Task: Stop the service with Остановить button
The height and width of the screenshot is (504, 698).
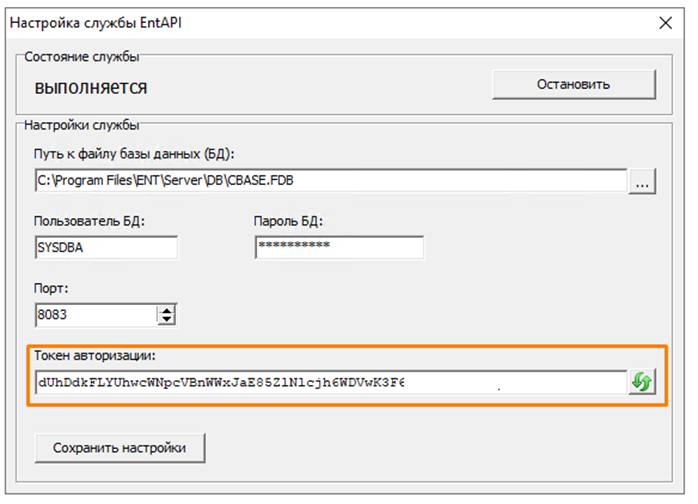Action: (573, 84)
